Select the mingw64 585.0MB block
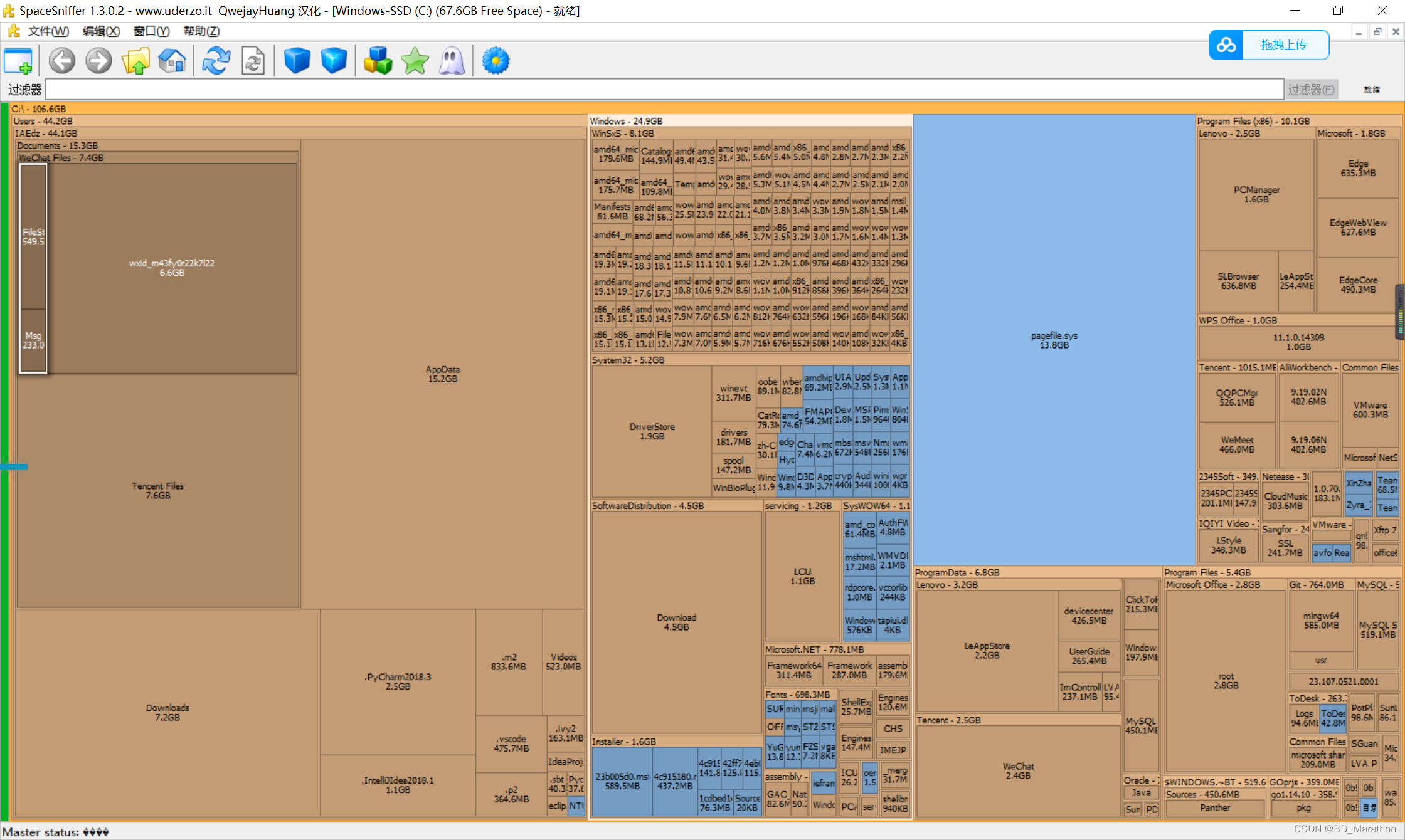The image size is (1405, 840). click(x=1321, y=621)
